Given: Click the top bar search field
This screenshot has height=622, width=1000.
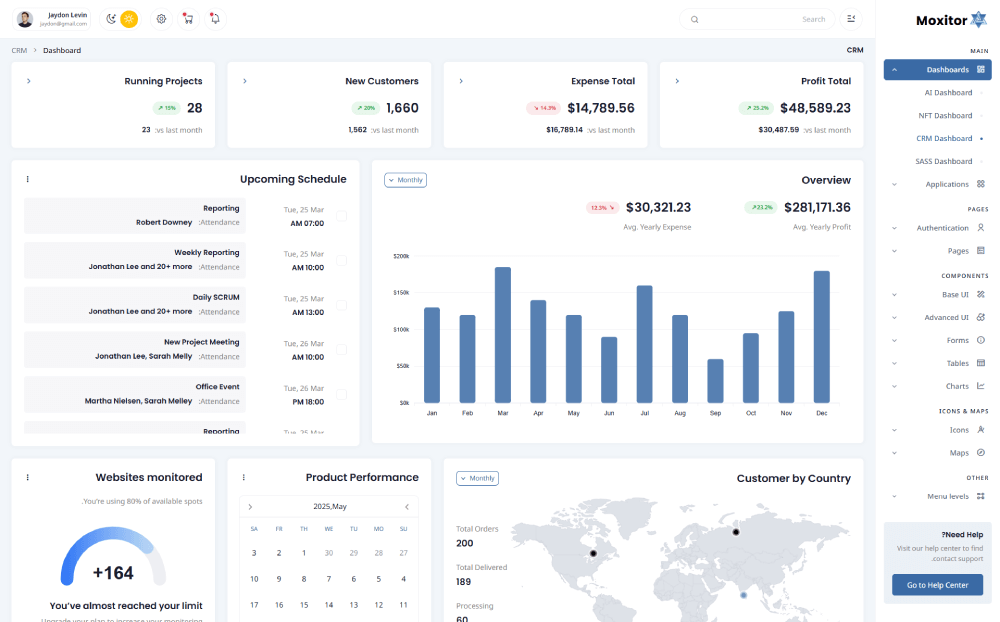Looking at the screenshot, I should pyautogui.click(x=760, y=19).
